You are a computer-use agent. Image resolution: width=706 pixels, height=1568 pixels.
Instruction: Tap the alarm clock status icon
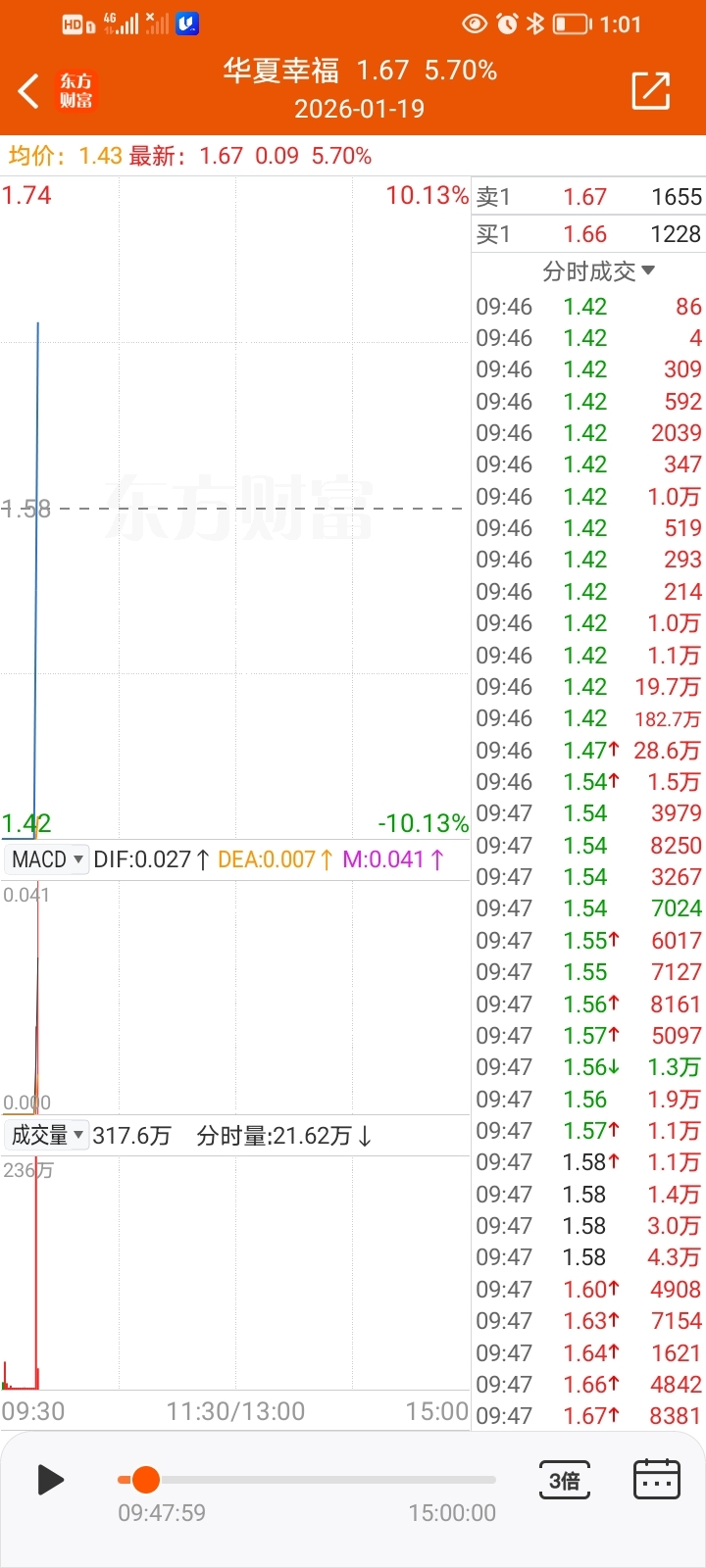click(507, 24)
